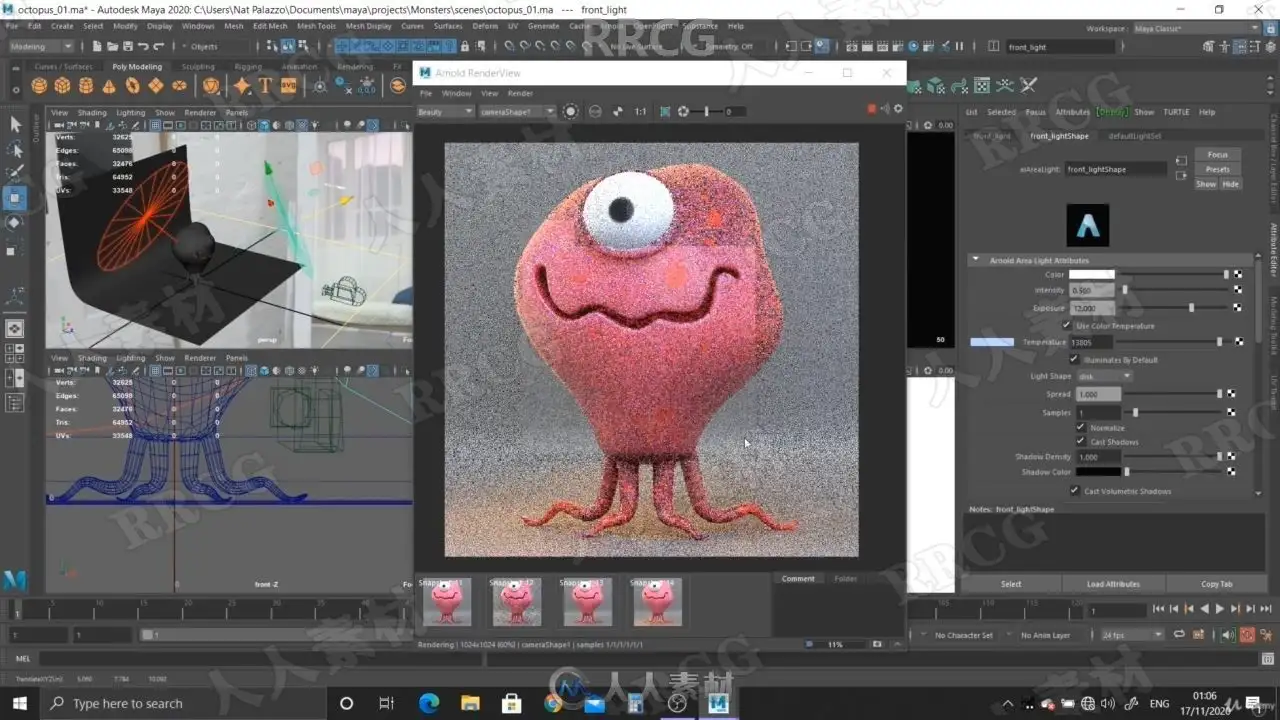
Task: Click the polygon type text tool icon
Action: [265, 86]
